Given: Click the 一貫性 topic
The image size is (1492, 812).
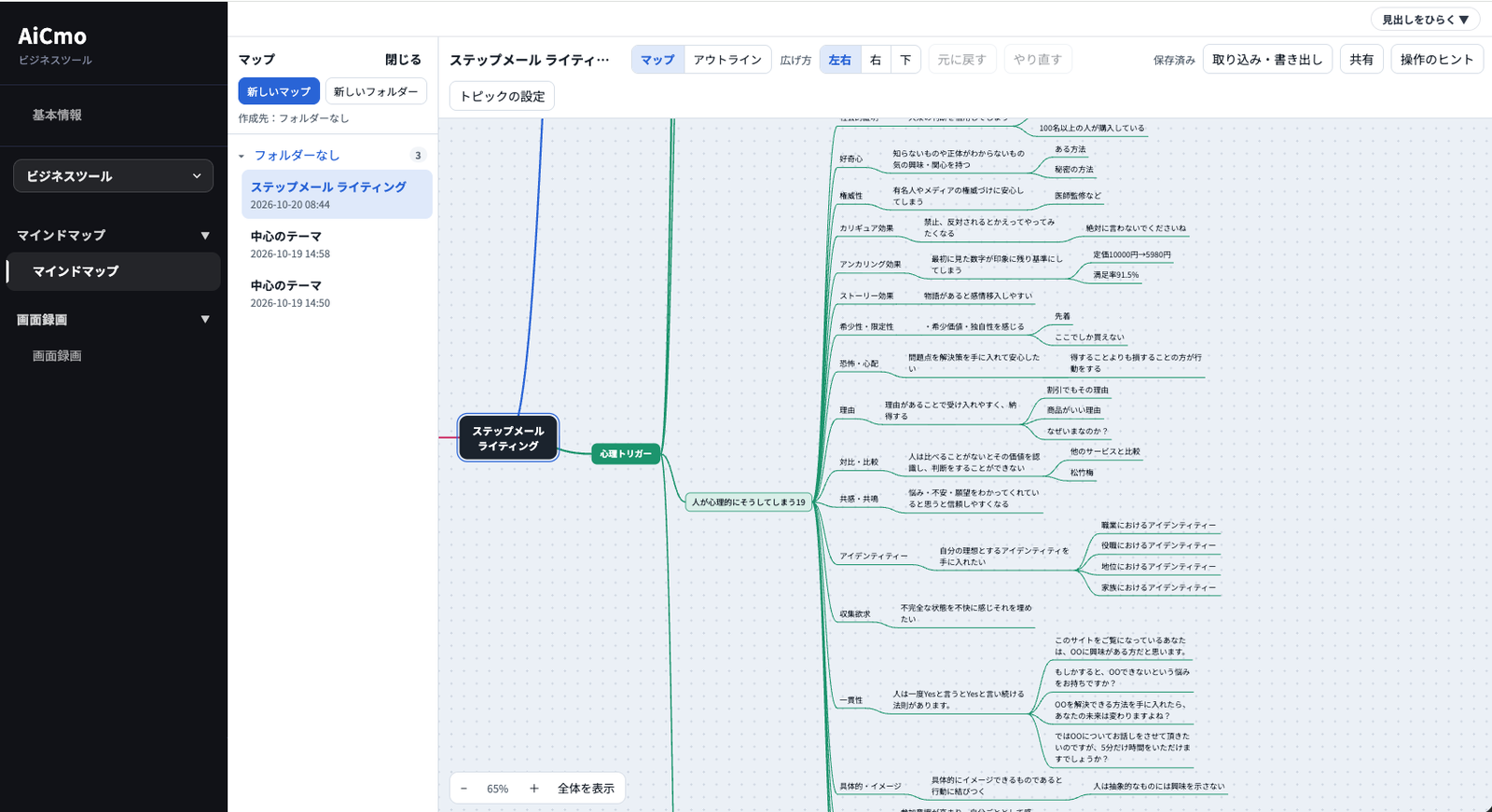Looking at the screenshot, I should point(850,700).
